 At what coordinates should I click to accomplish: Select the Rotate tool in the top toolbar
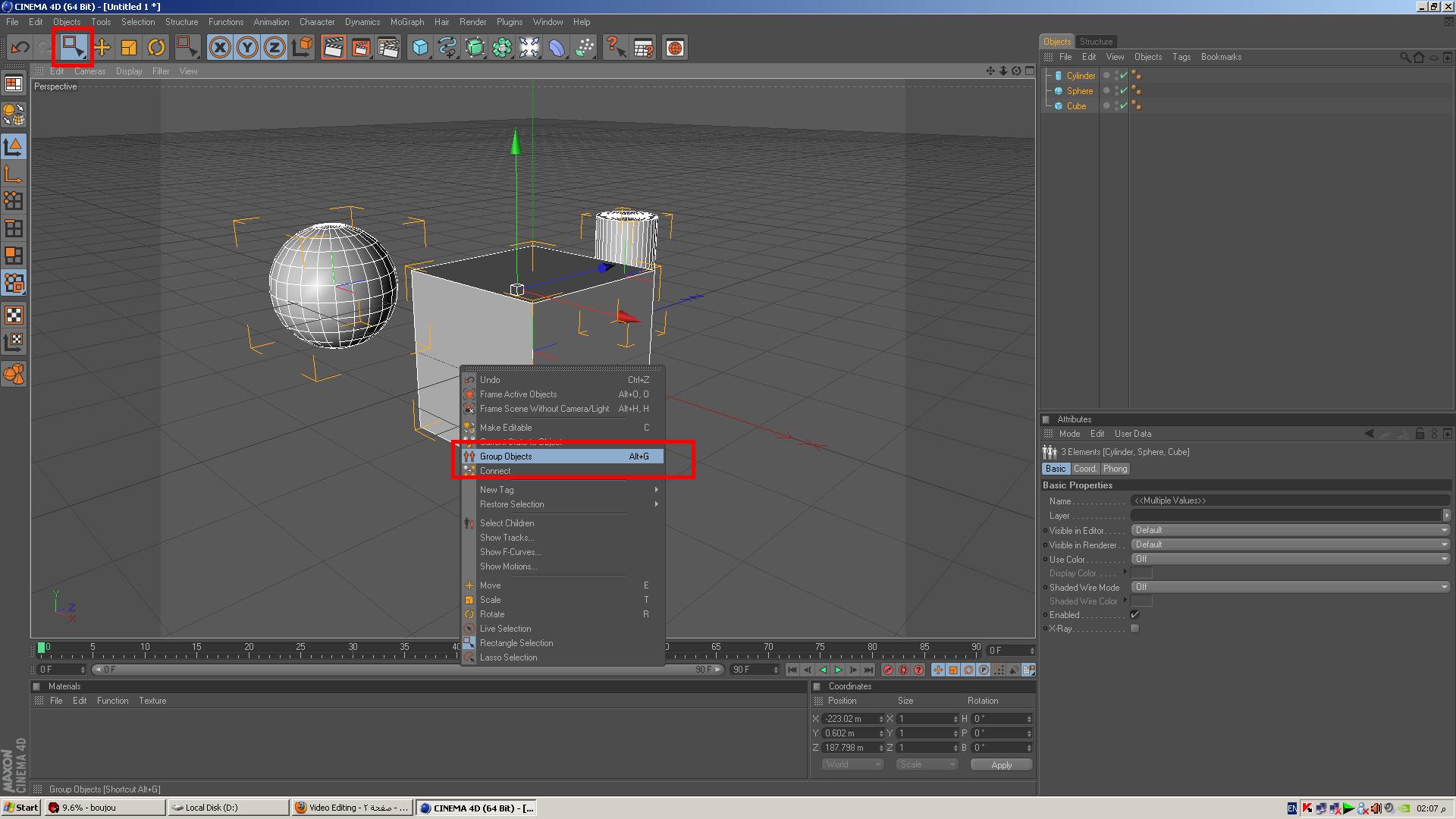156,48
